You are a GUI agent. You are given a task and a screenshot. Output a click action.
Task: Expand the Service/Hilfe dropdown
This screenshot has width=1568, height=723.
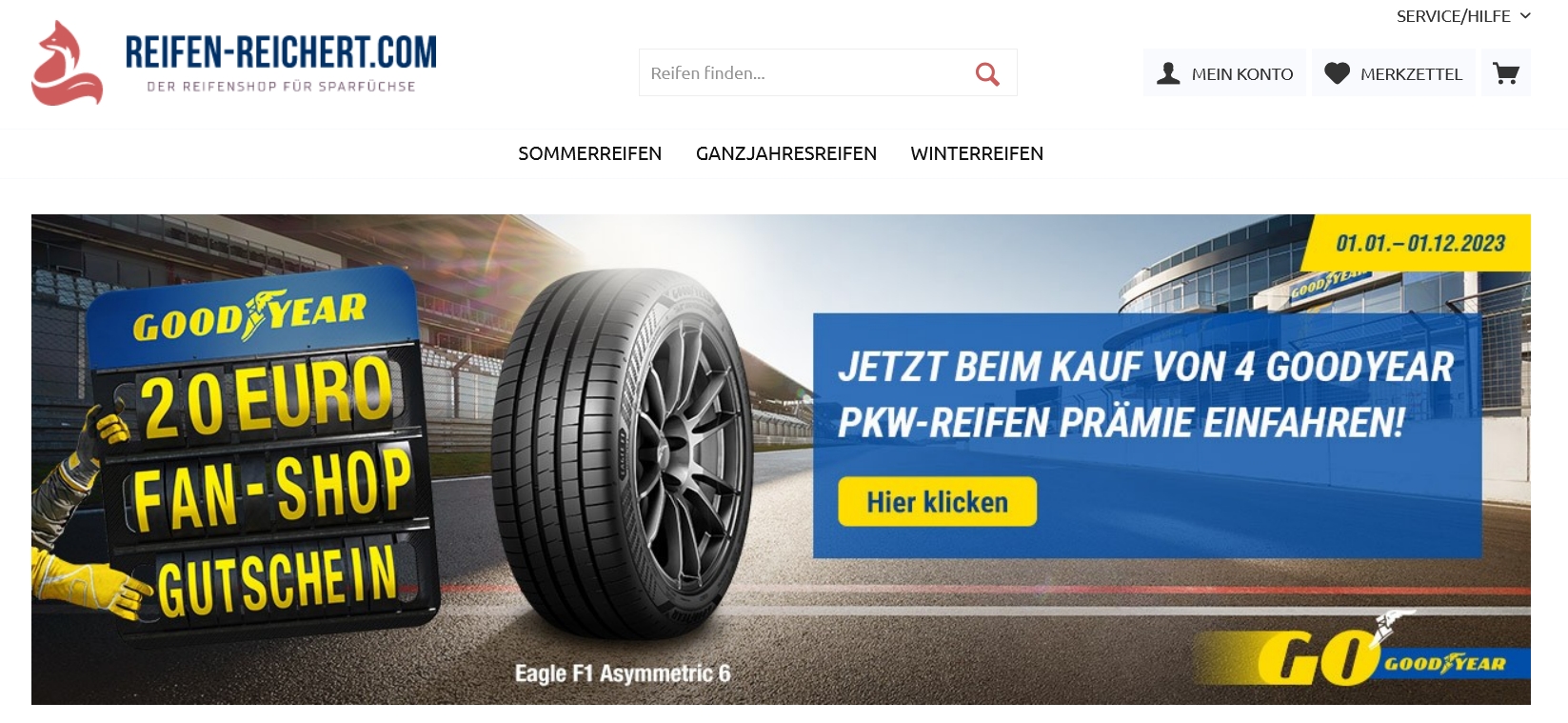tap(1463, 16)
